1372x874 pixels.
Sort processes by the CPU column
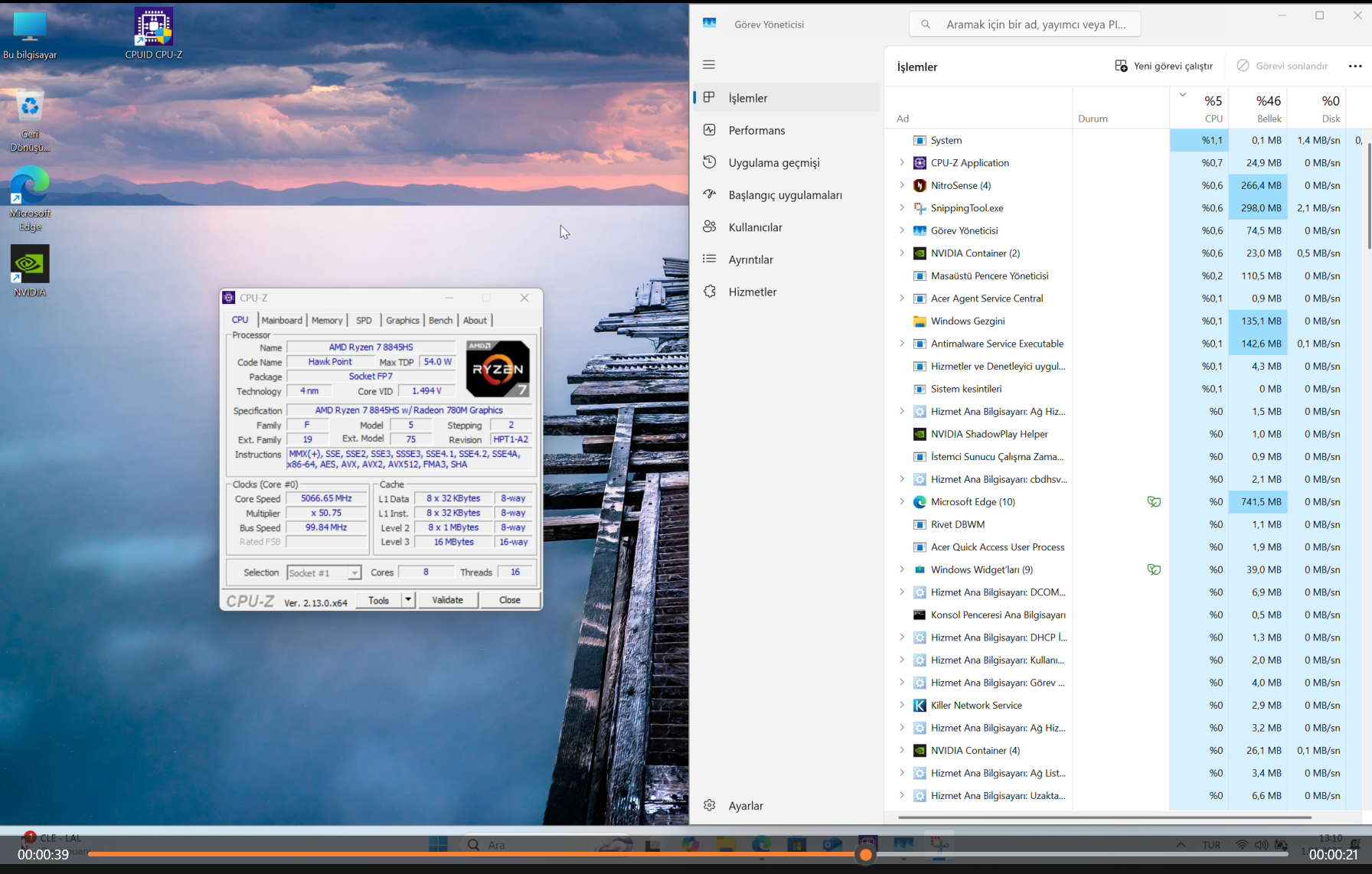tap(1199, 108)
